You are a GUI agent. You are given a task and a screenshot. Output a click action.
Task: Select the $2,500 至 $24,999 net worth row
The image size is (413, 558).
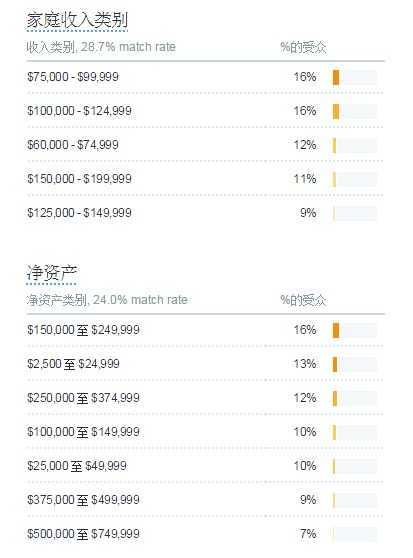coord(206,364)
